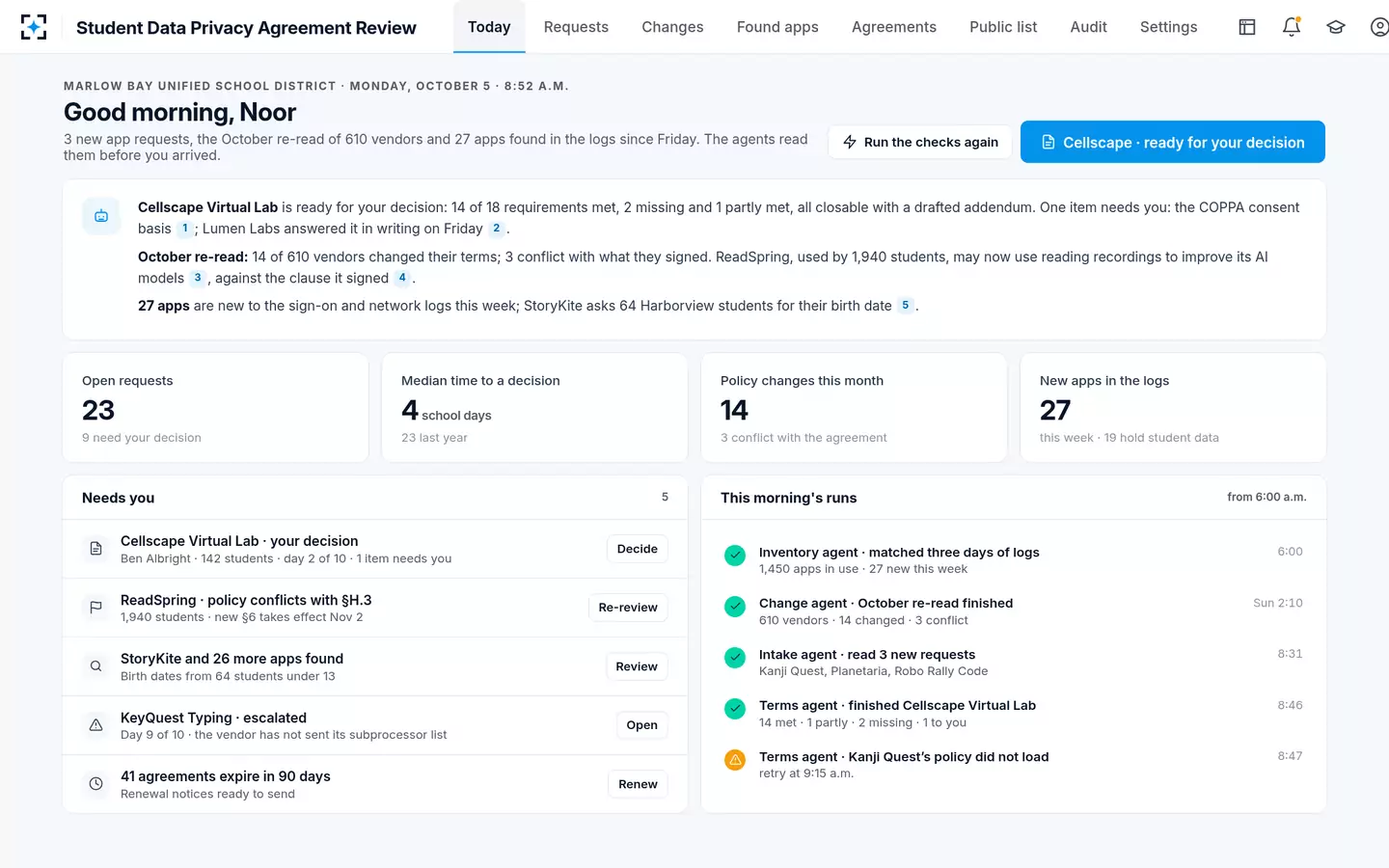
Task: Go to the Found apps tab
Action: point(777,27)
